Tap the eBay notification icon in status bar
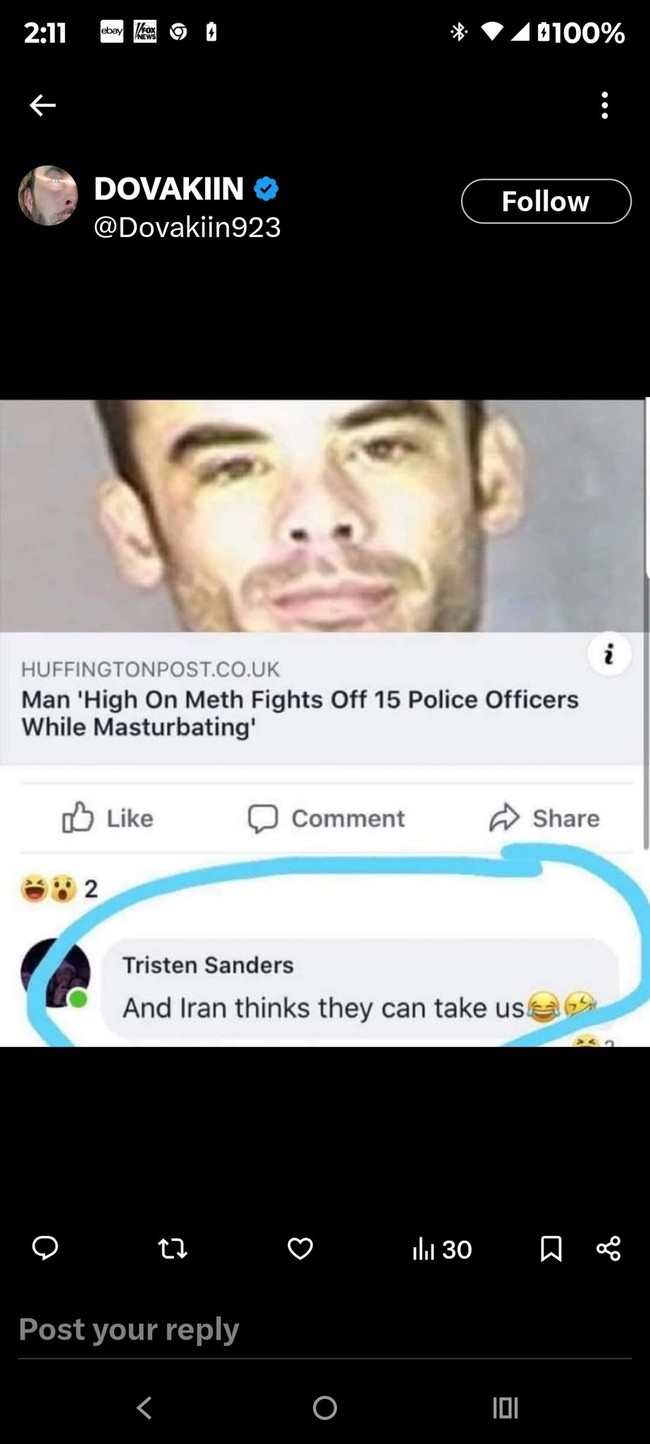The image size is (650, 1444). tap(112, 33)
